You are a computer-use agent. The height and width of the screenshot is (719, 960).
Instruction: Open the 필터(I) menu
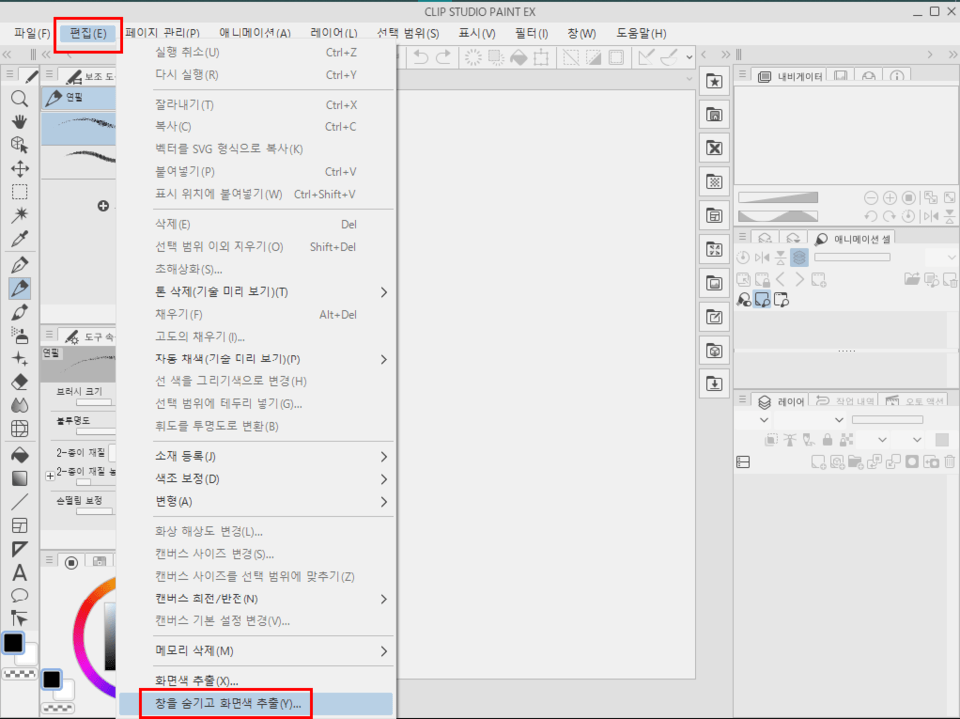(531, 33)
